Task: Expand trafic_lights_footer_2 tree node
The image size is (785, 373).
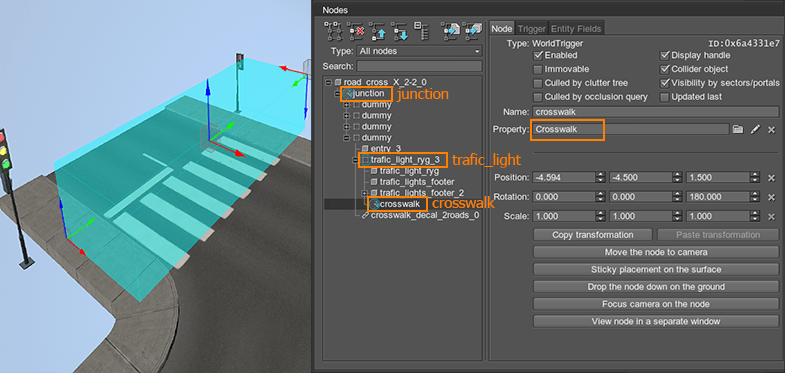Action: point(365,193)
